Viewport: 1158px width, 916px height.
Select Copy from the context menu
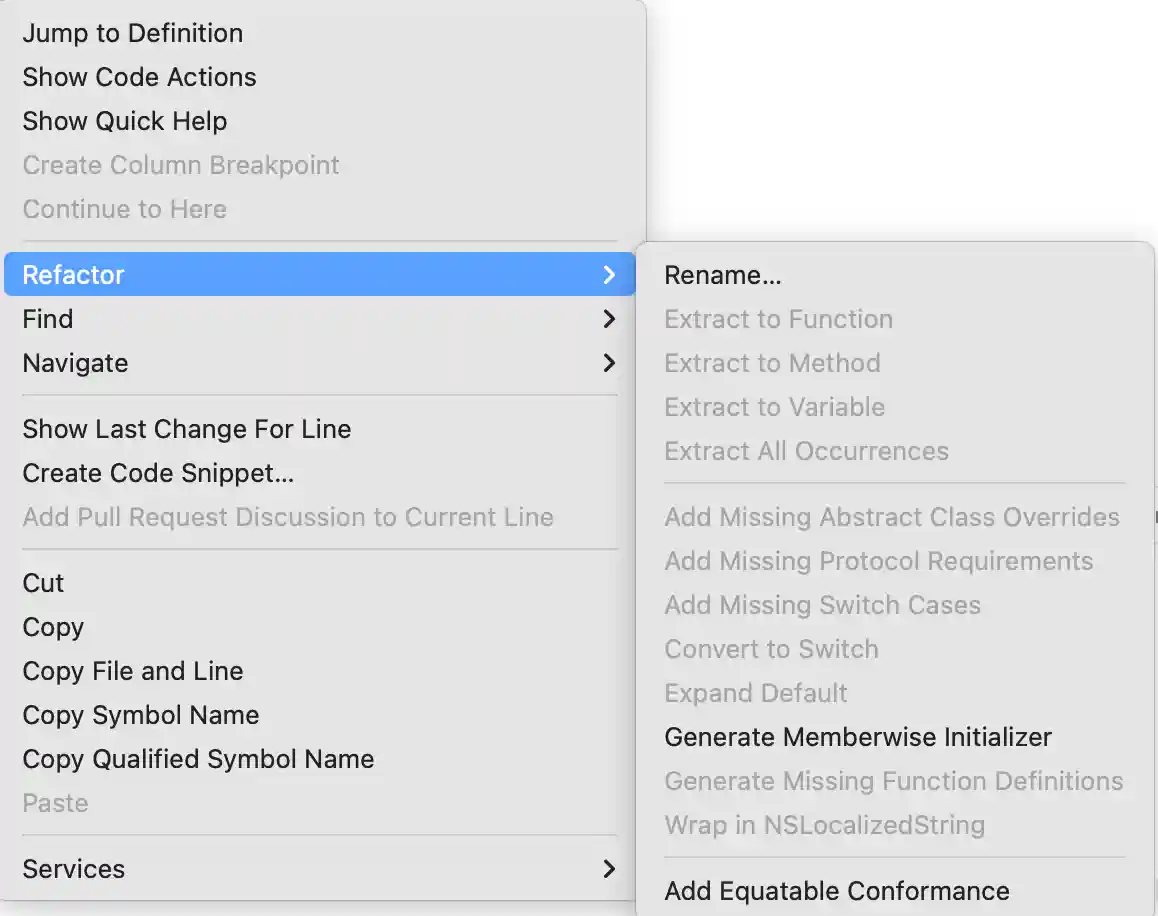coord(53,627)
